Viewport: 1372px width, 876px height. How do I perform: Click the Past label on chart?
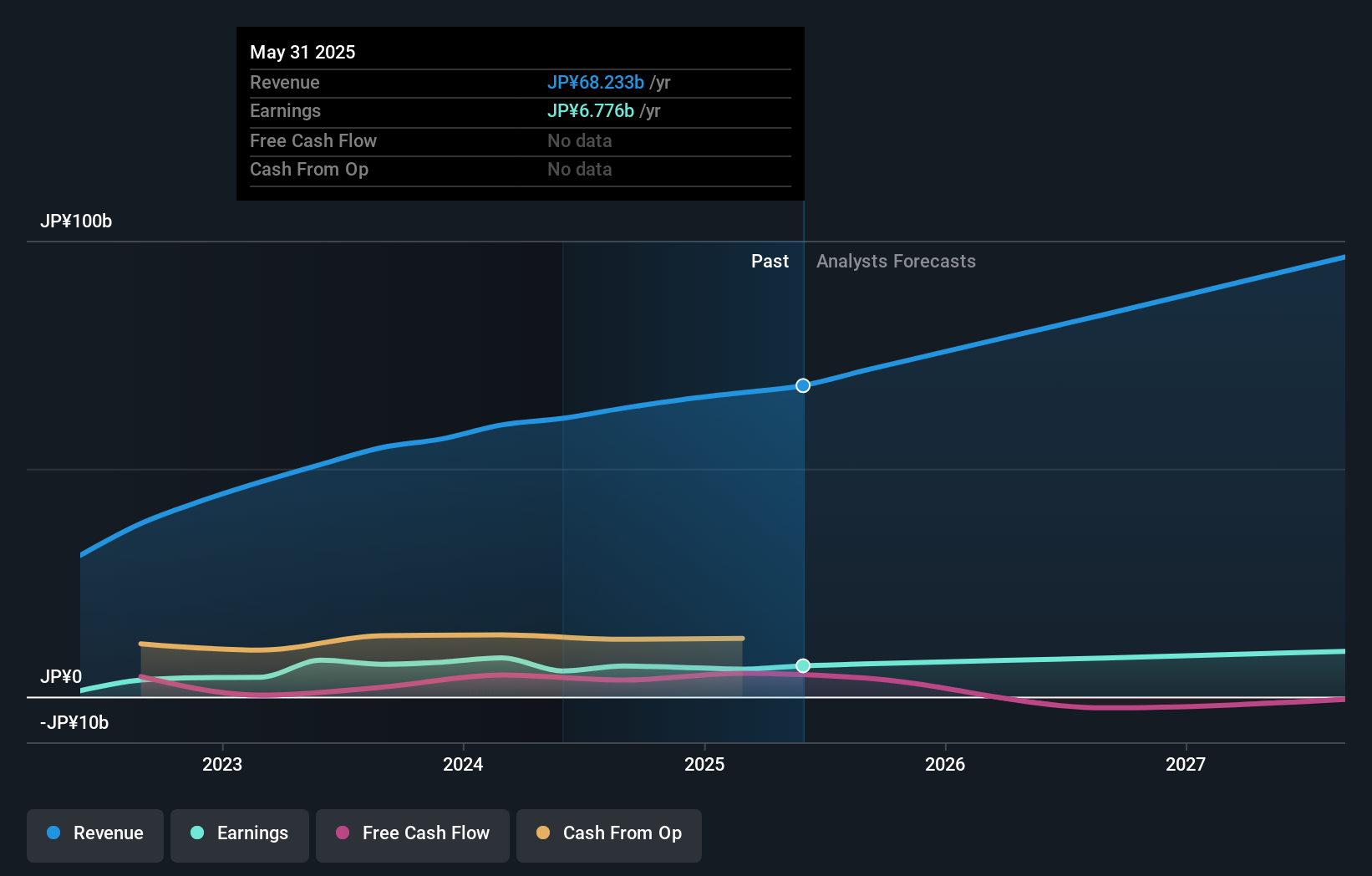(x=770, y=261)
